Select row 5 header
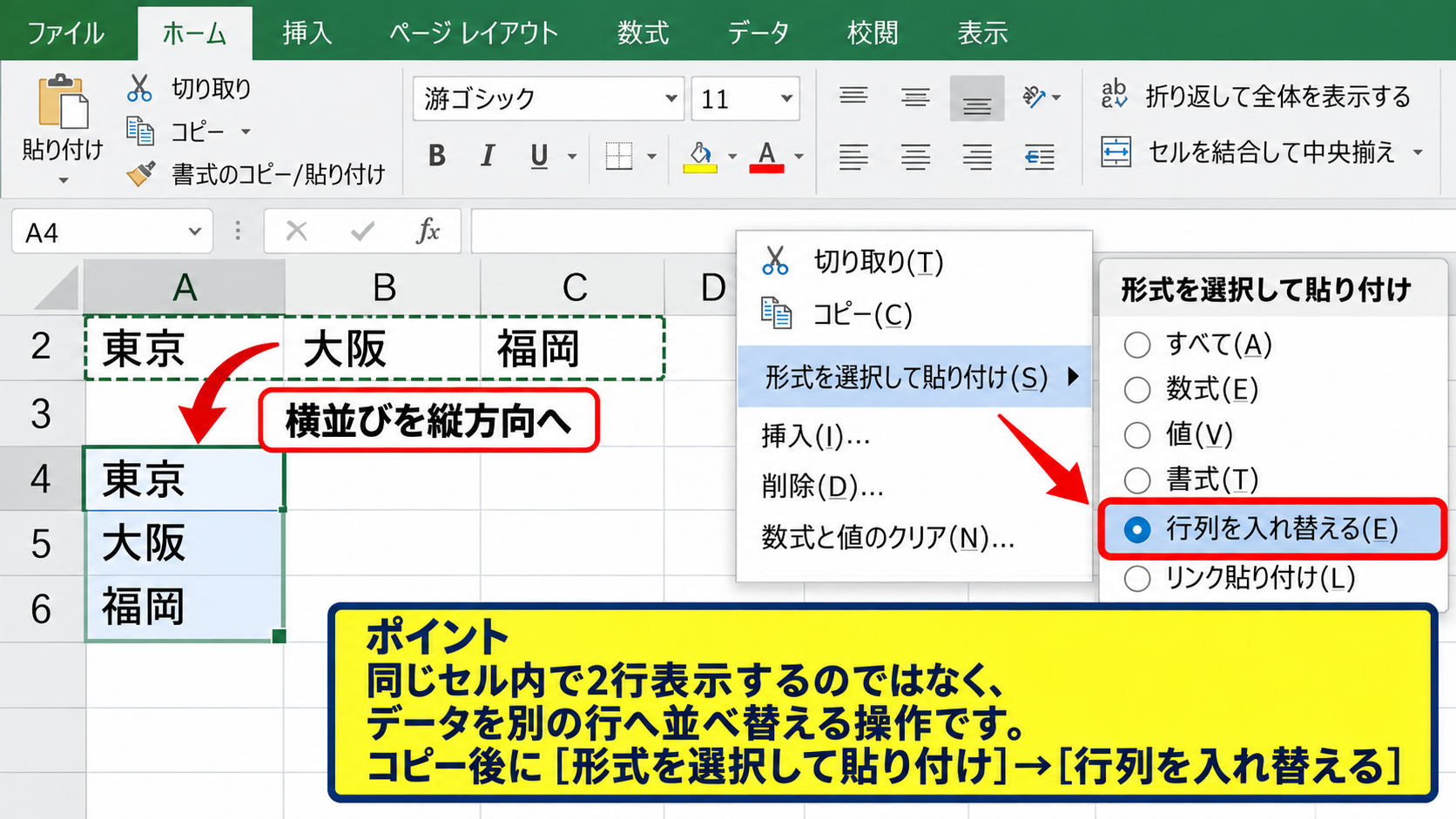The image size is (1456, 819). [x=41, y=543]
